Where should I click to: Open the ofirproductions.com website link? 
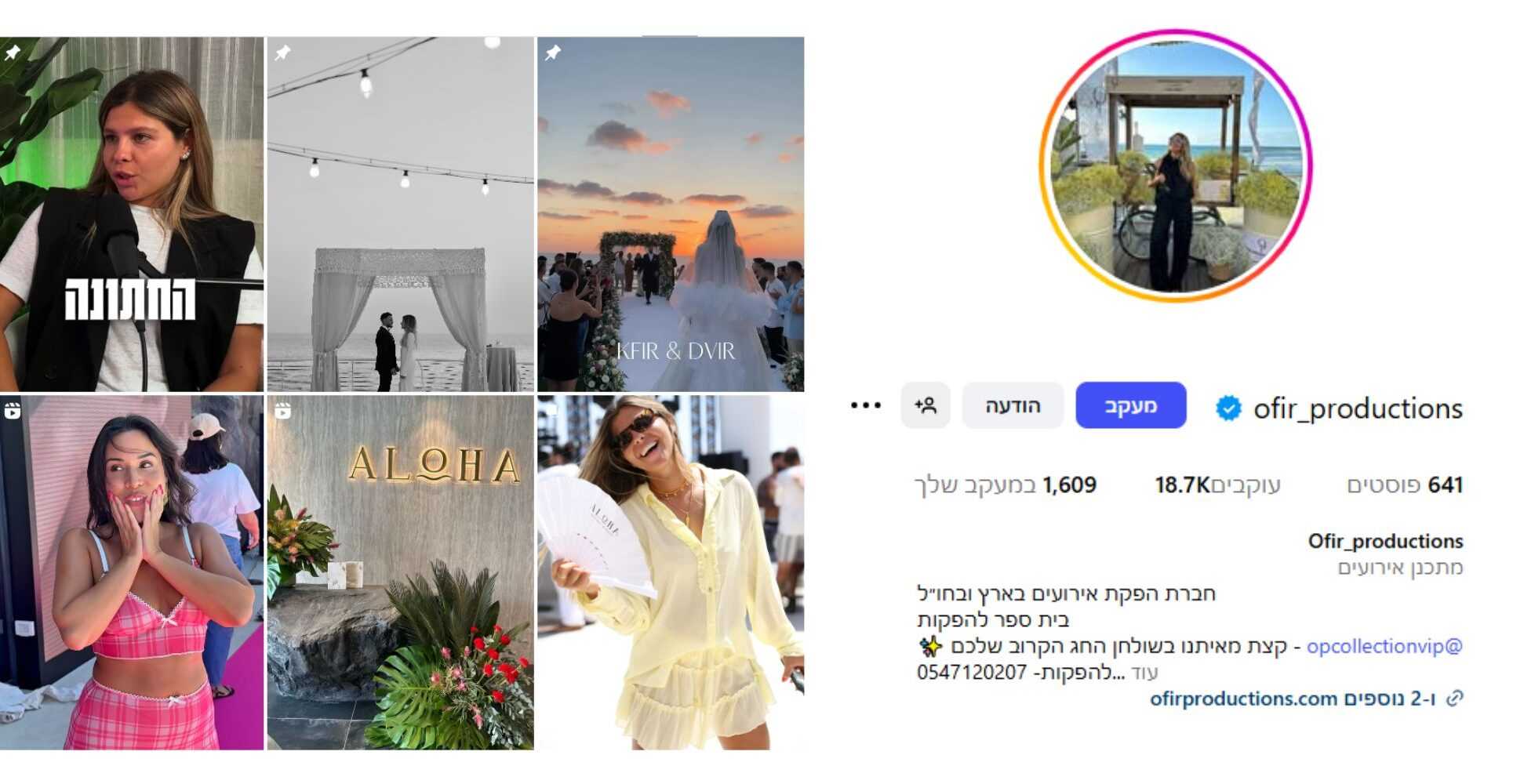pyautogui.click(x=1243, y=698)
